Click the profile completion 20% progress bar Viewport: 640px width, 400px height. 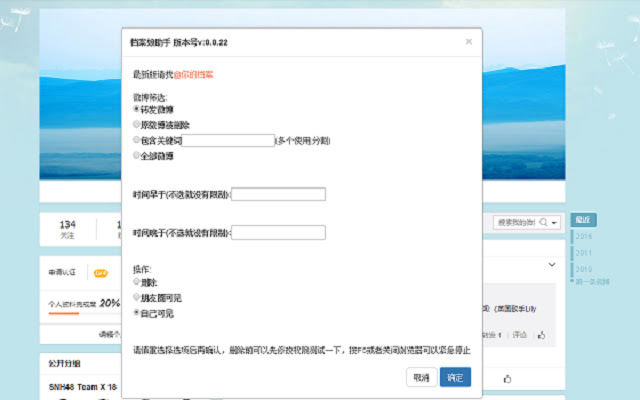click(84, 313)
